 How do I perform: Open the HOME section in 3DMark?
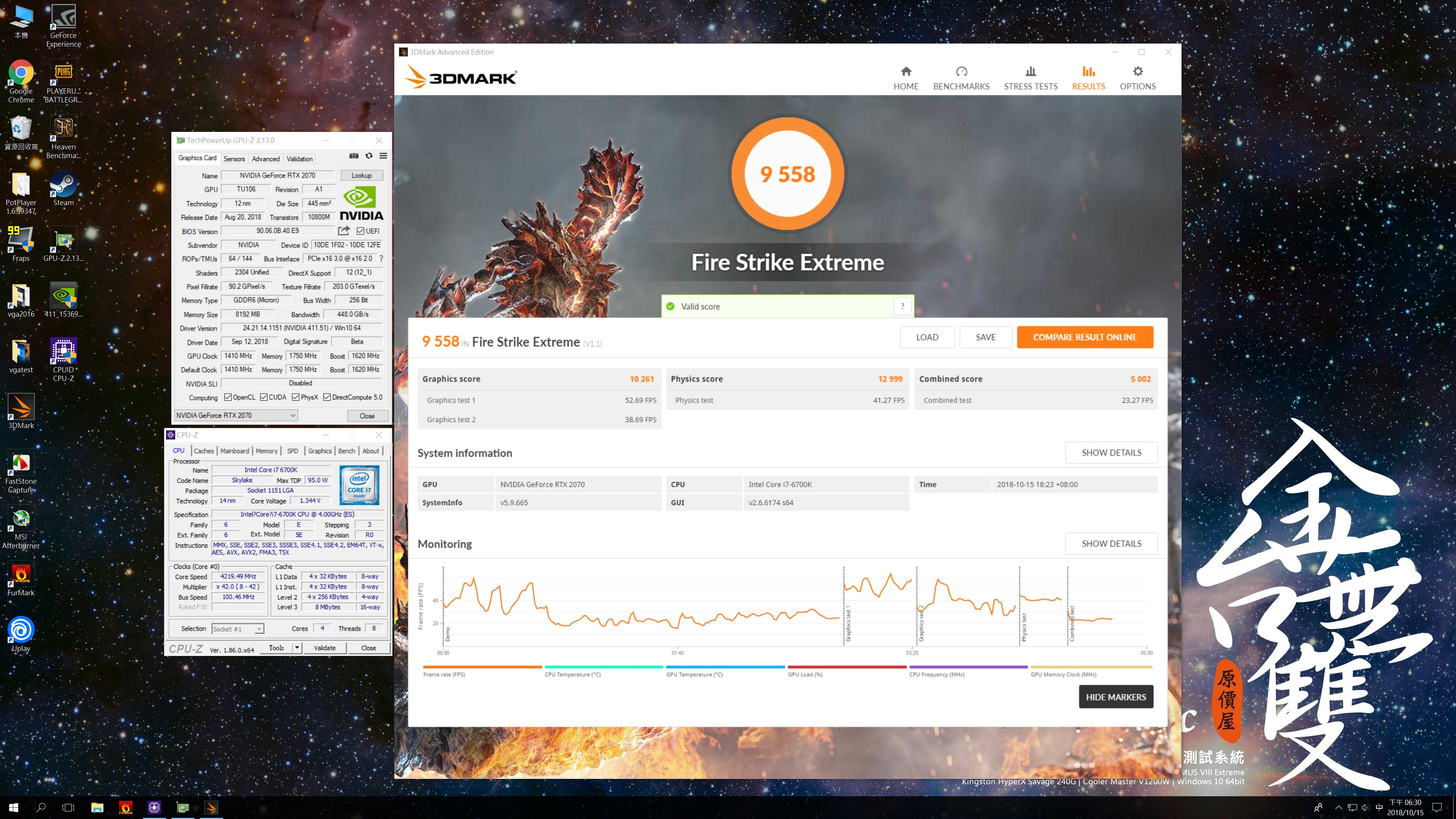point(905,78)
